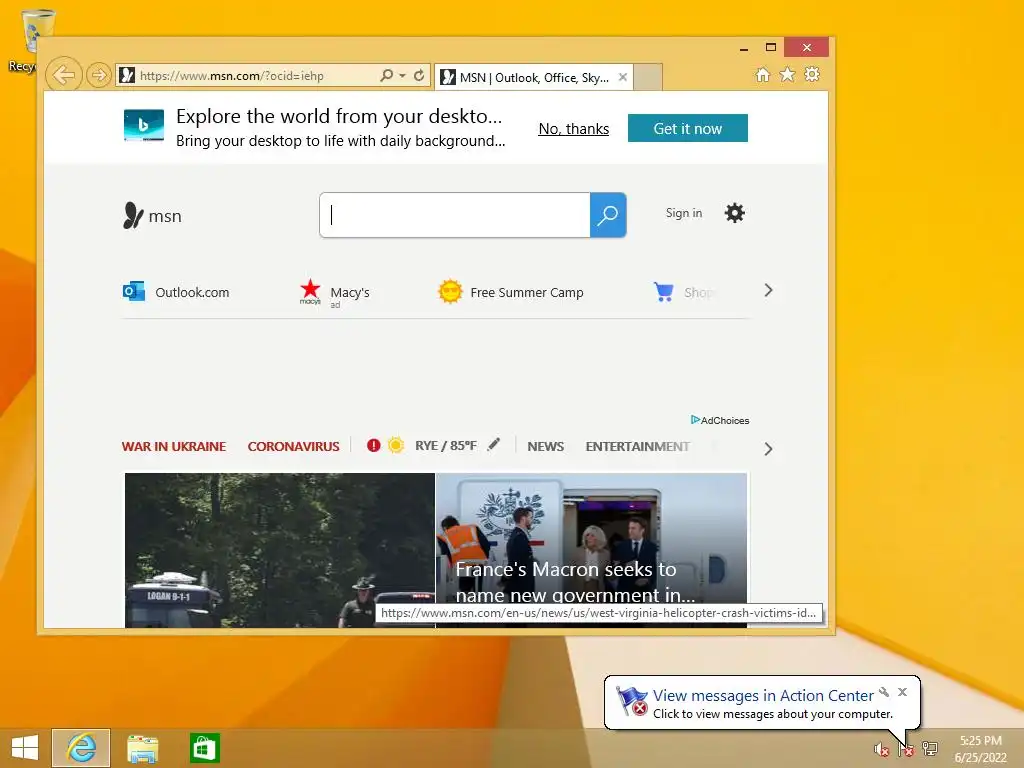Image resolution: width=1024 pixels, height=768 pixels.
Task: Open the CORONAVIRUS category
Action: 293,446
